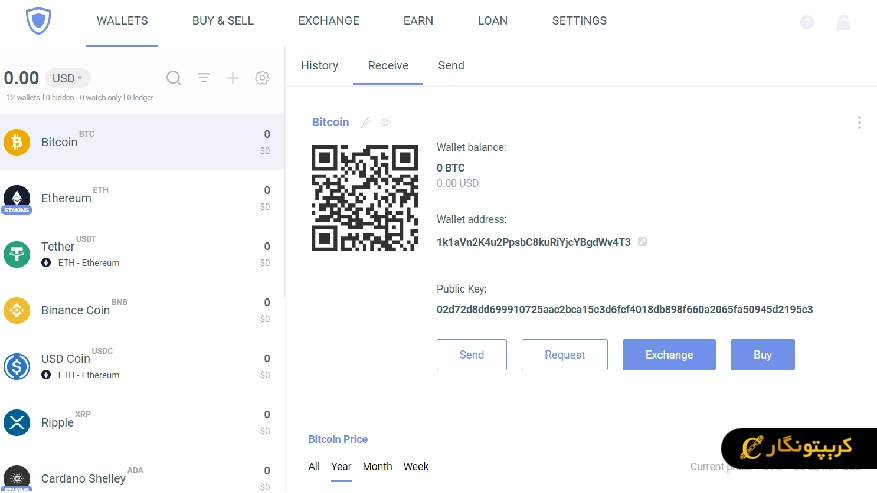877x493 pixels.
Task: Click the Cardano Shelley coin icon
Action: (17, 478)
